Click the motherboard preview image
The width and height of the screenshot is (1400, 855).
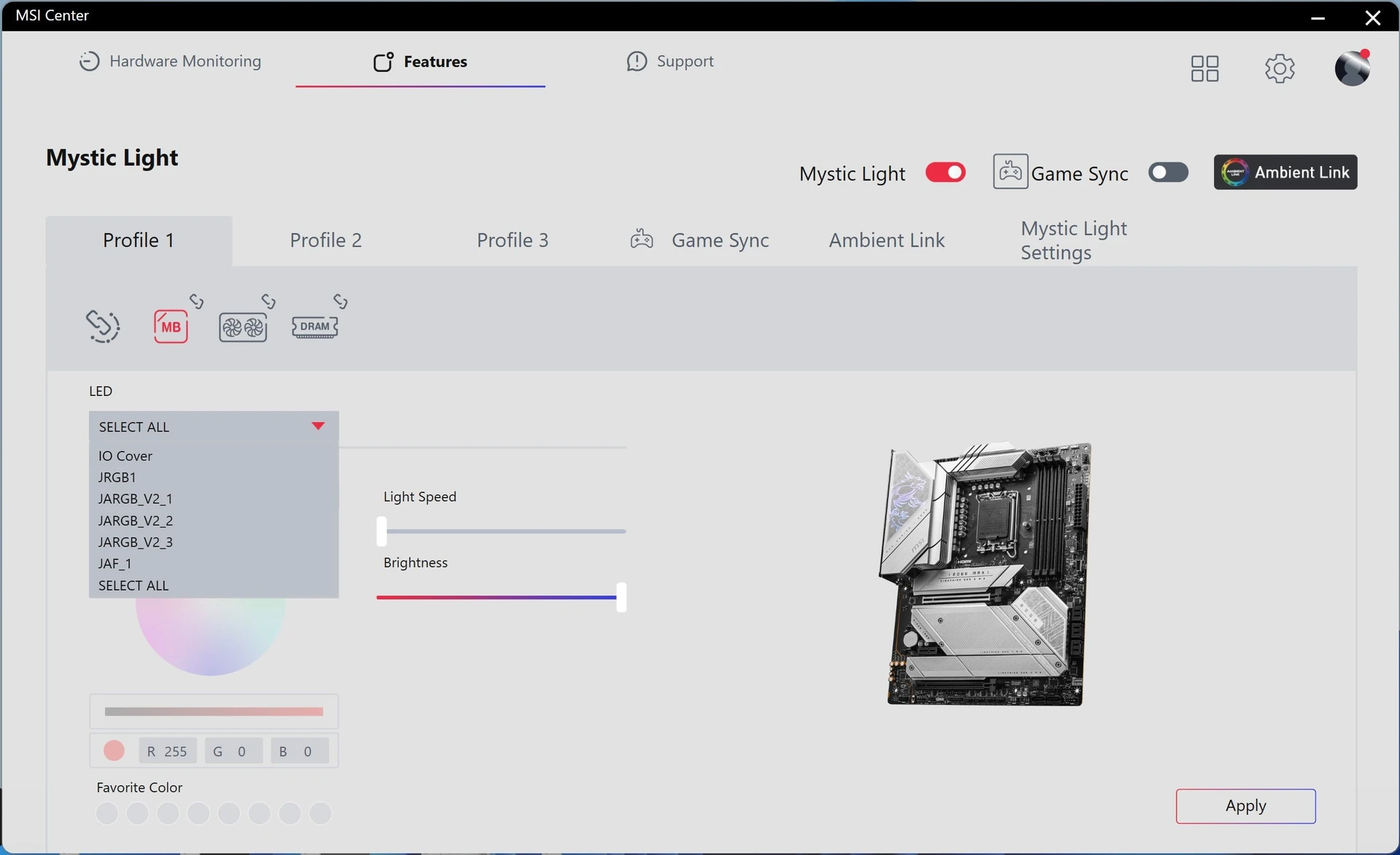click(985, 574)
